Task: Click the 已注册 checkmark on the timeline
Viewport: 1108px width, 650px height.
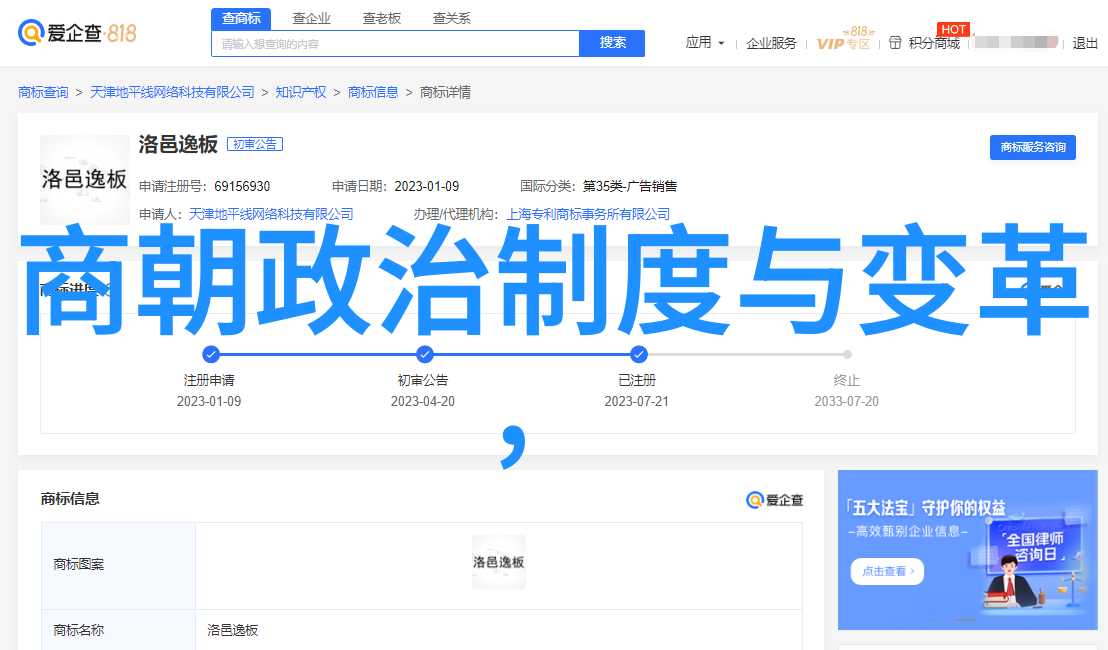Action: pos(638,354)
